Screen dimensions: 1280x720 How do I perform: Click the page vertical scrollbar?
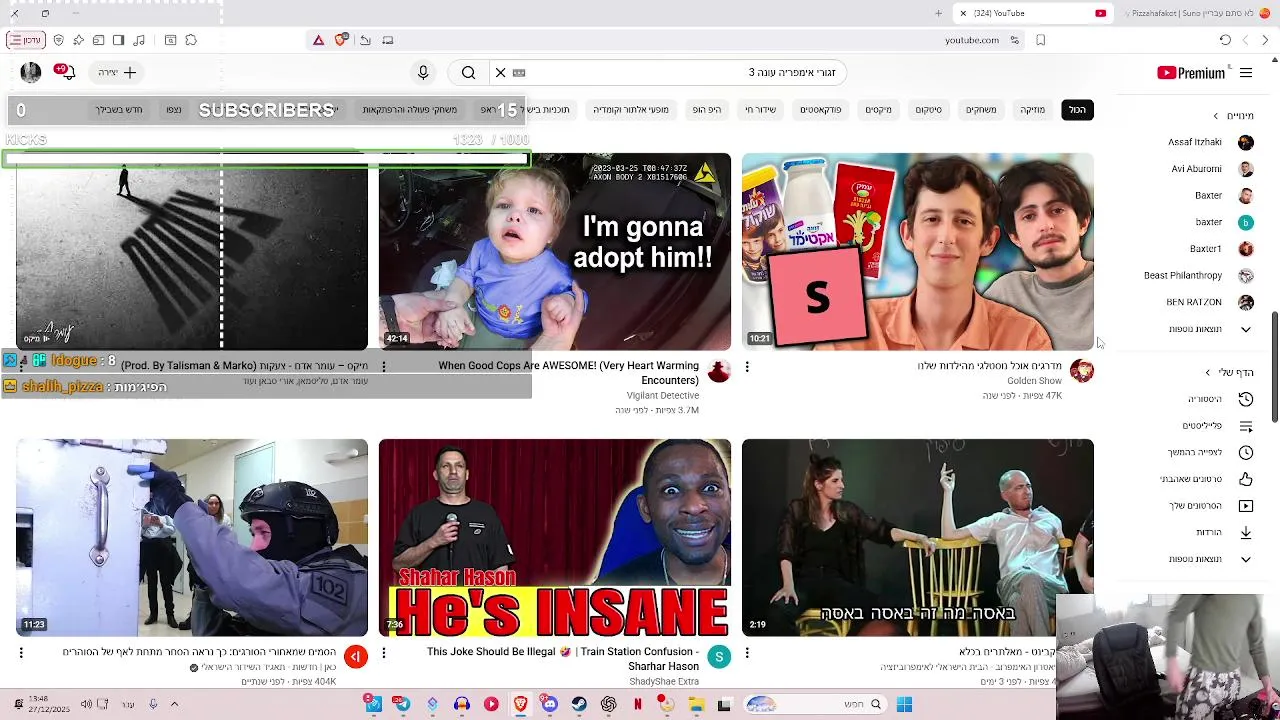(1274, 367)
